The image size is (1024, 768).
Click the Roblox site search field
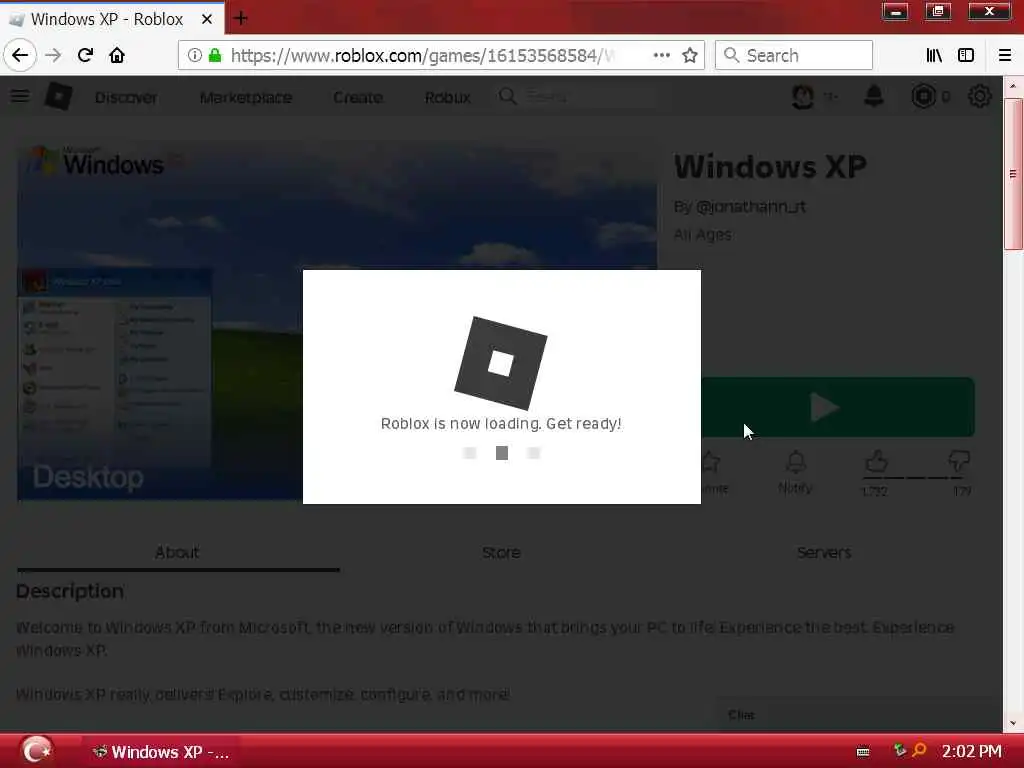point(588,97)
